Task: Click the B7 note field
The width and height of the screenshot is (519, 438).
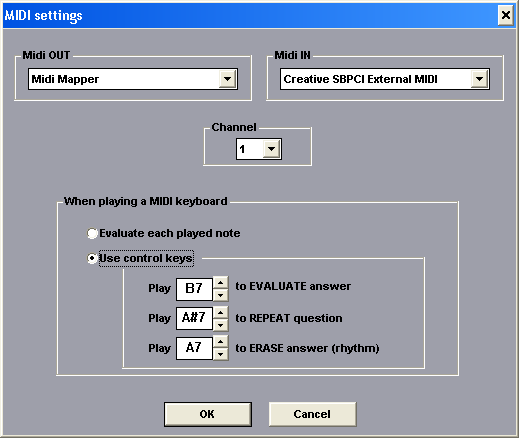Action: pyautogui.click(x=194, y=289)
